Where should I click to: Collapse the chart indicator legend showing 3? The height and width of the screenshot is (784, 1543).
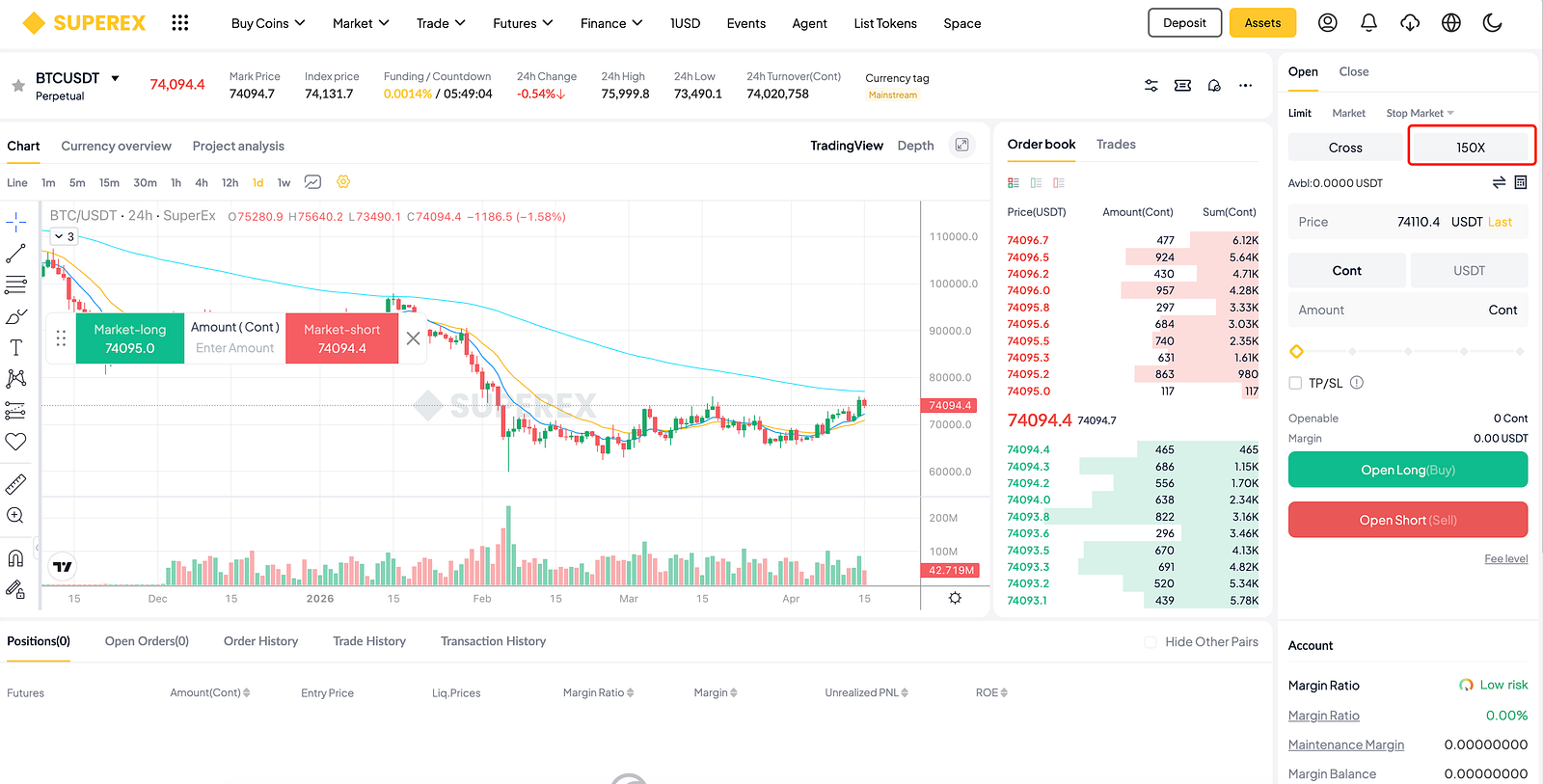(64, 236)
